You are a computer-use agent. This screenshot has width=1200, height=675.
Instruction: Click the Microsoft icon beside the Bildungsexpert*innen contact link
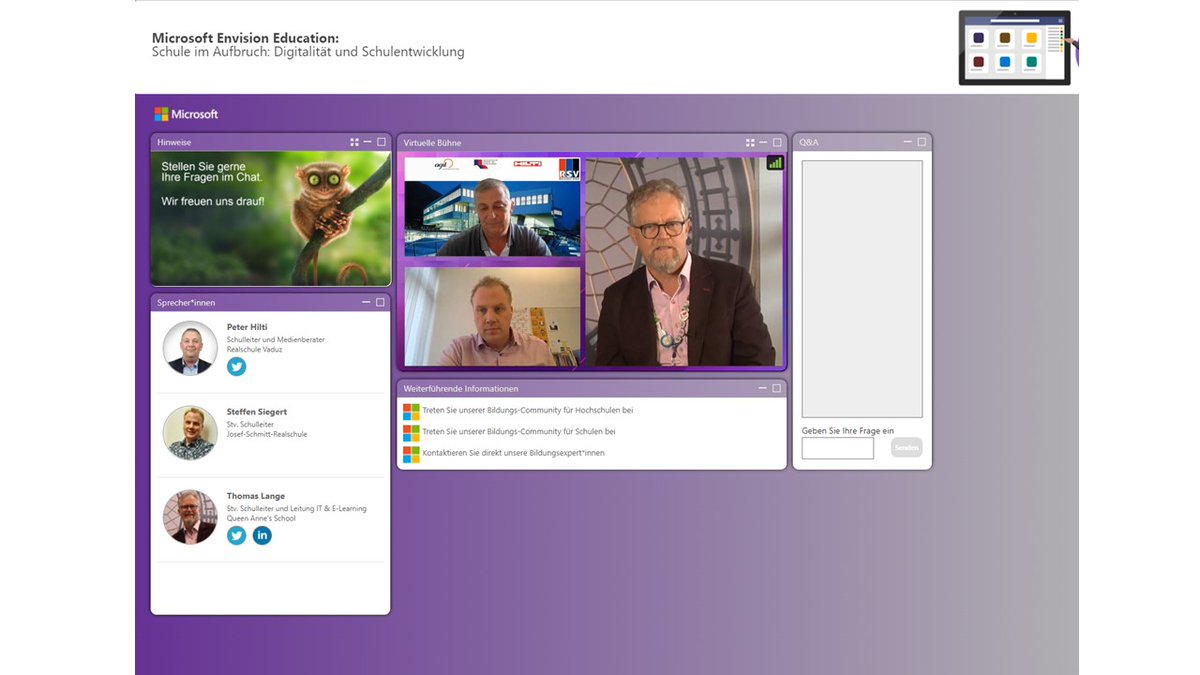411,454
